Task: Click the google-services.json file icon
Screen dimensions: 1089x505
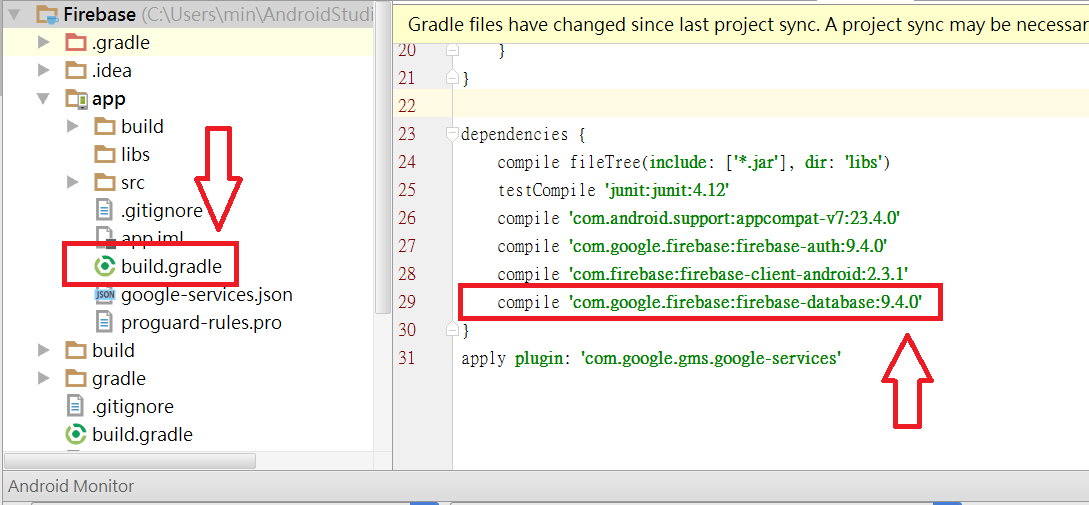Action: (104, 295)
